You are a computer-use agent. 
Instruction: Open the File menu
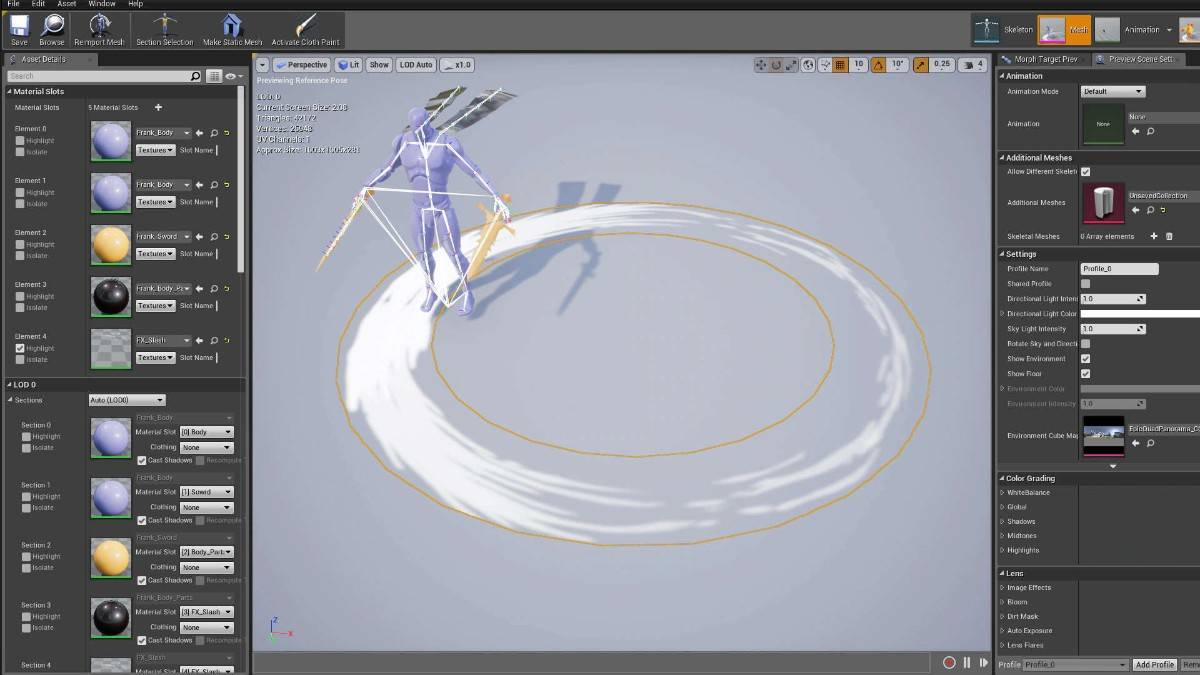(x=13, y=4)
